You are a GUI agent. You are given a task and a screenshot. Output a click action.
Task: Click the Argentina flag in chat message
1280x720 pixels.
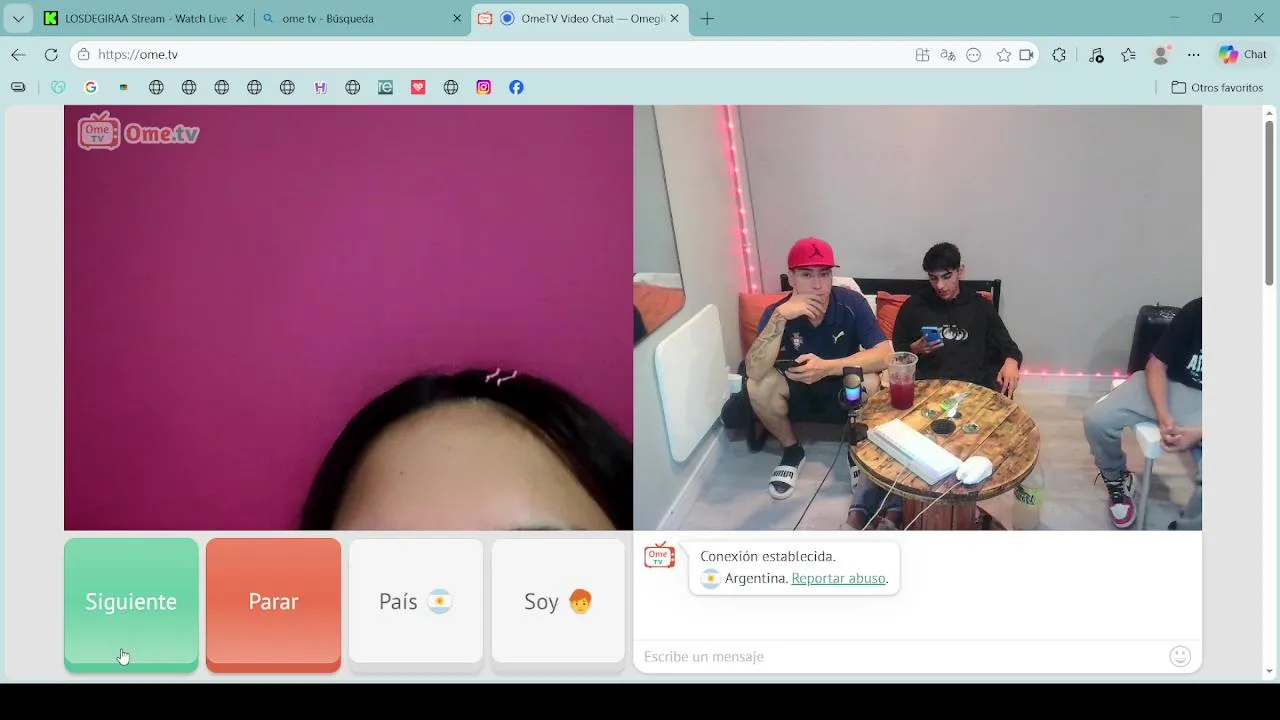coord(710,579)
